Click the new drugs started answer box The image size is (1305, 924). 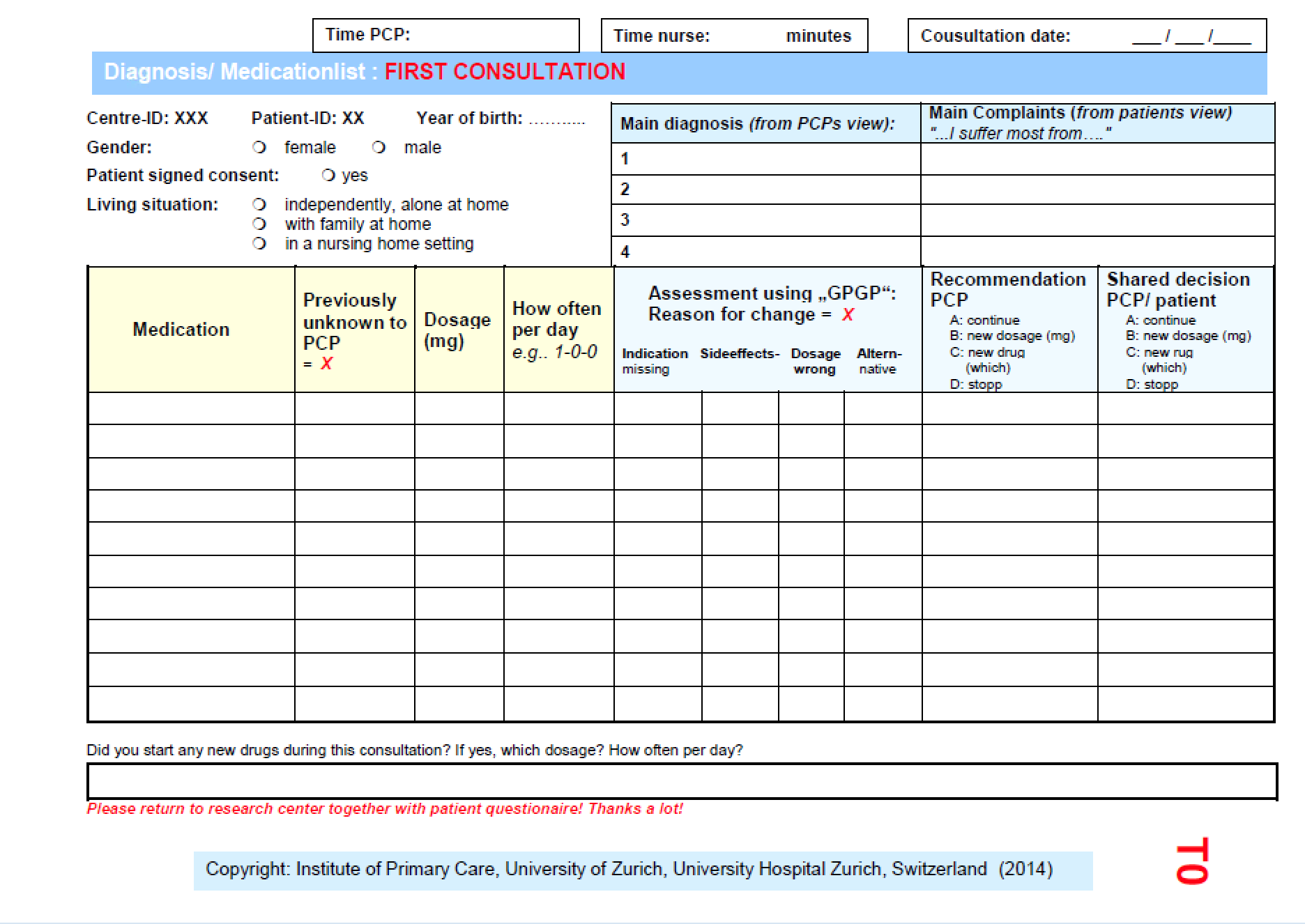[x=682, y=781]
